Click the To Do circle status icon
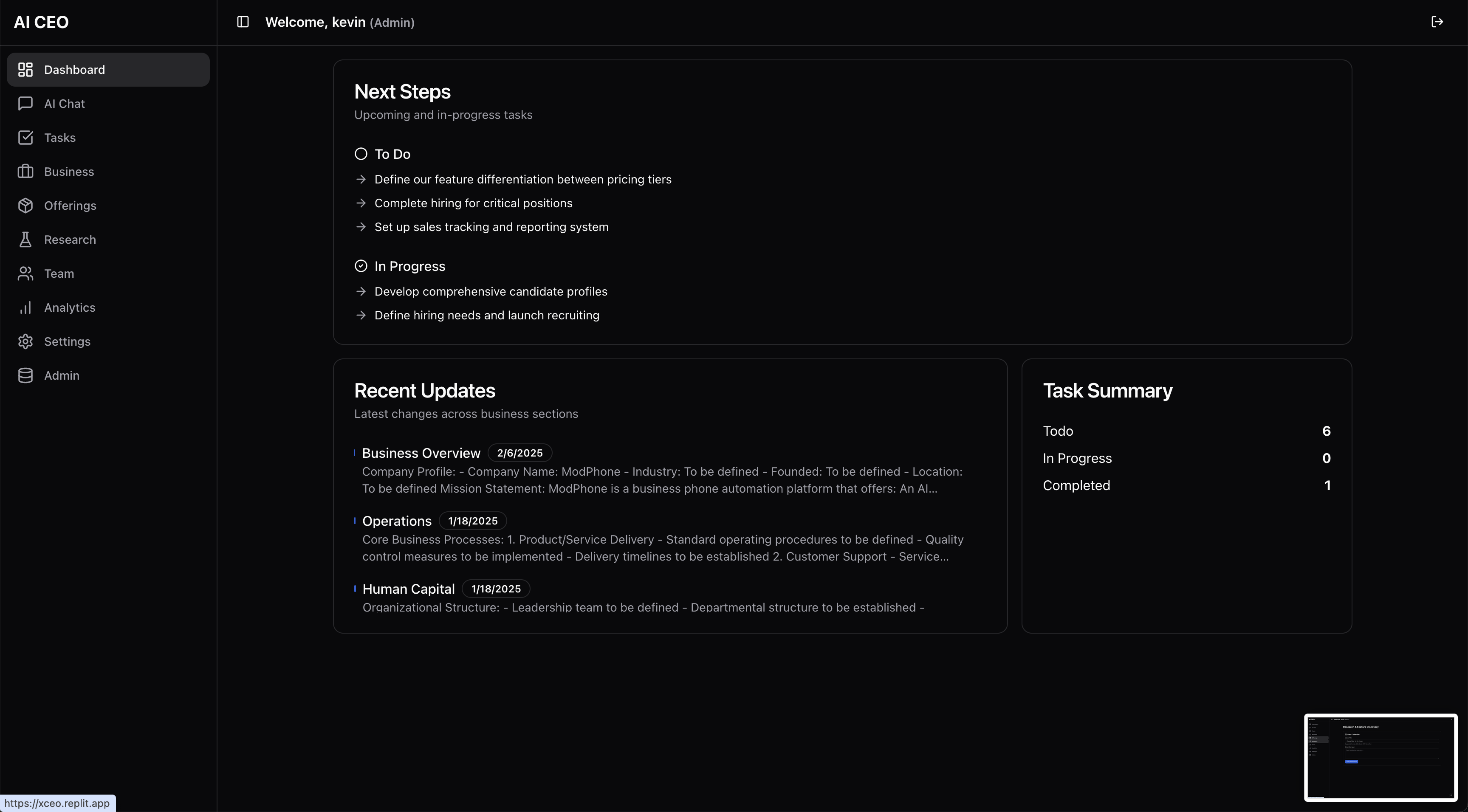The image size is (1468, 812). click(361, 154)
